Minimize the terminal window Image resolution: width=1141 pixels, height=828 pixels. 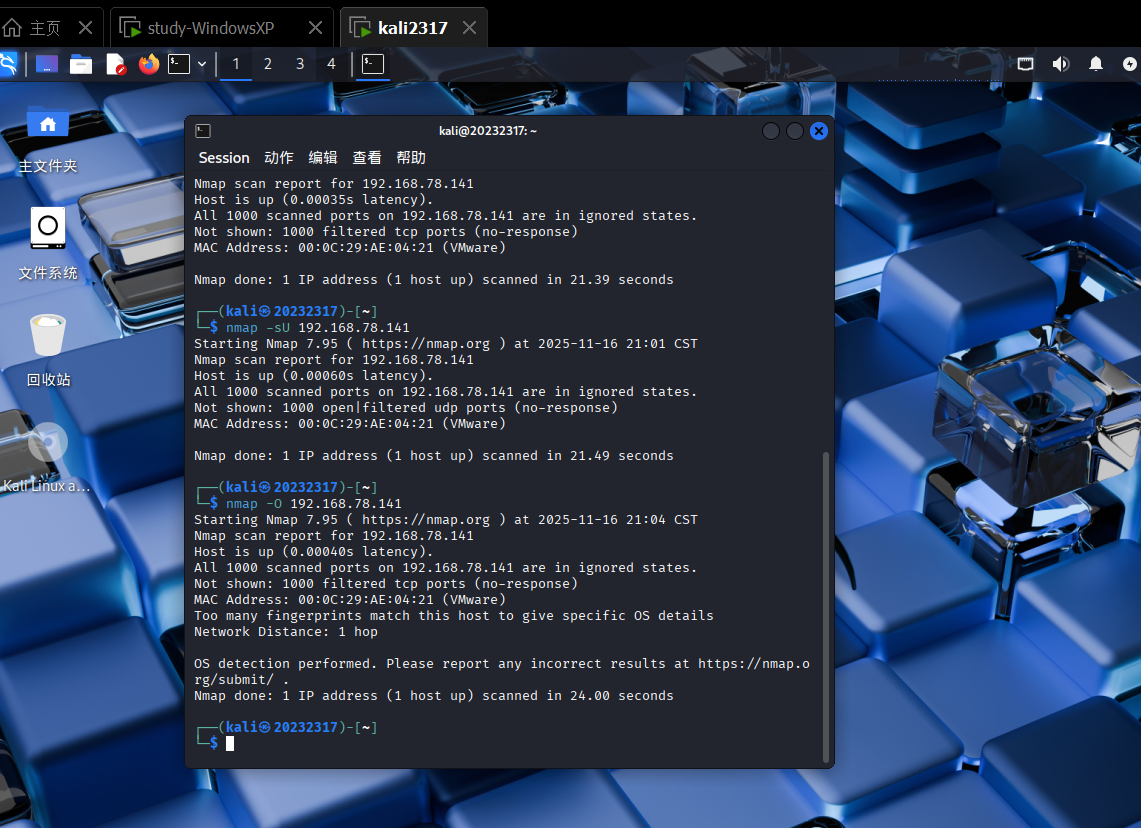tap(771, 131)
